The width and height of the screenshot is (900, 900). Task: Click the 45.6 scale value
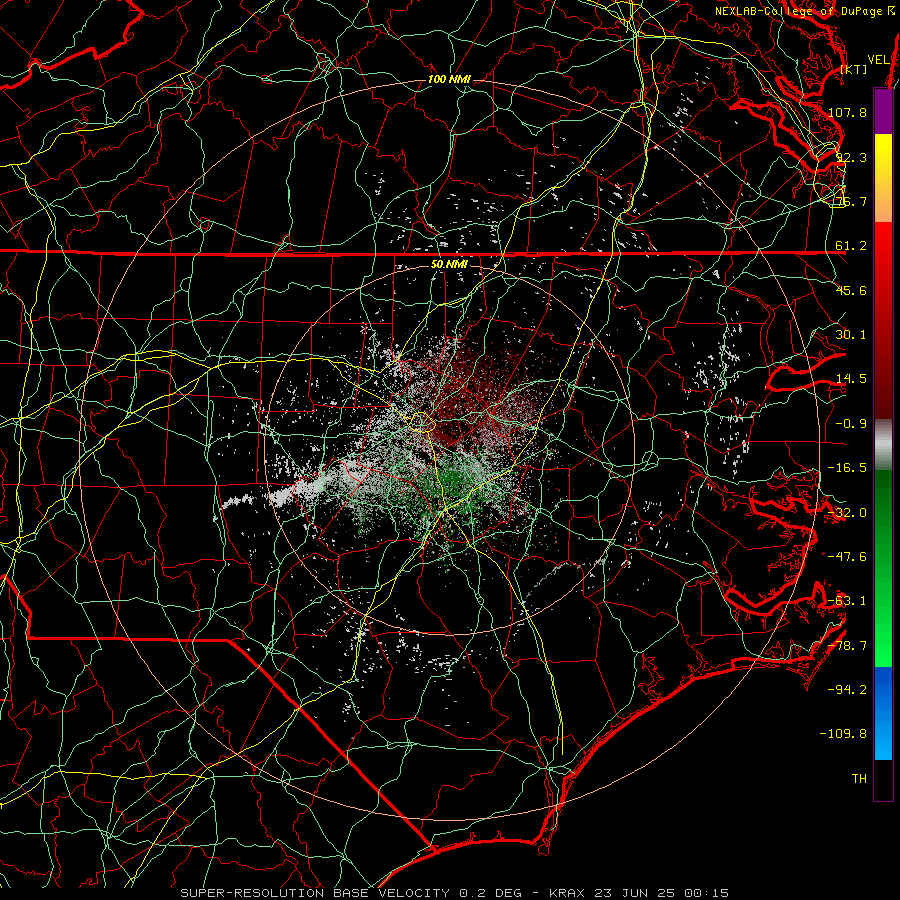point(851,290)
